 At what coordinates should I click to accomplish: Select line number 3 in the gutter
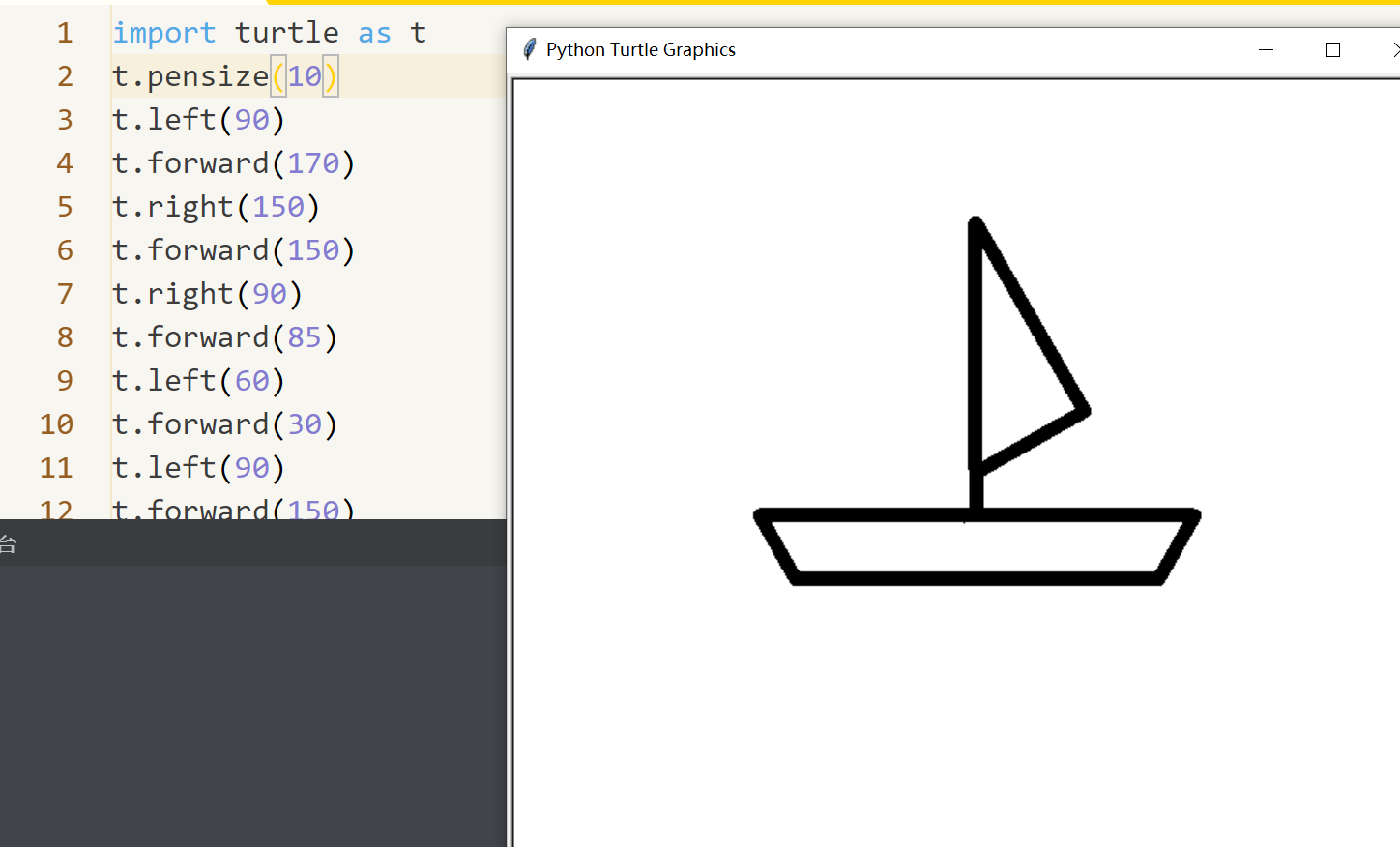click(x=65, y=120)
